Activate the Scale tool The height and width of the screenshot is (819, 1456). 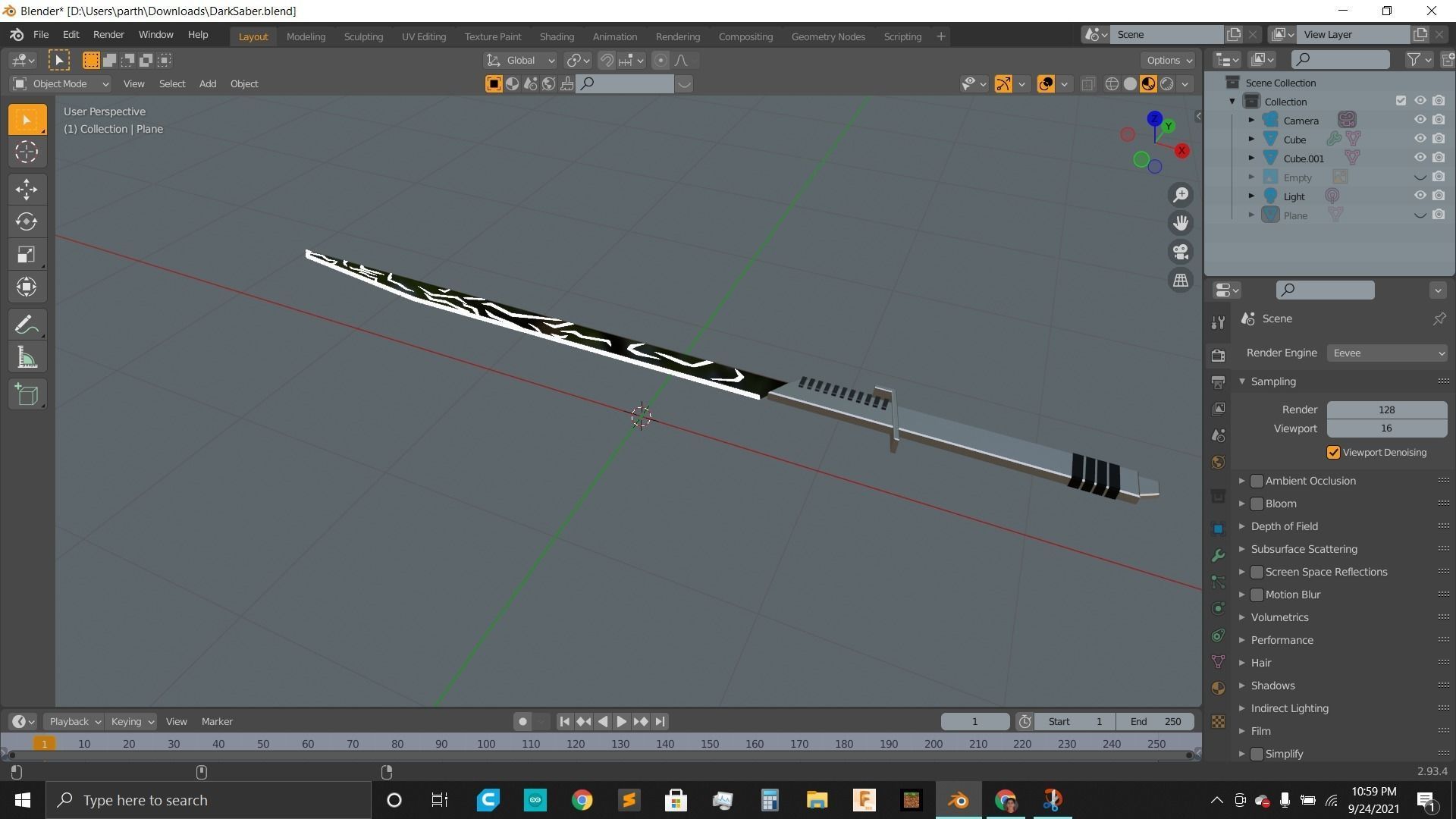27,254
